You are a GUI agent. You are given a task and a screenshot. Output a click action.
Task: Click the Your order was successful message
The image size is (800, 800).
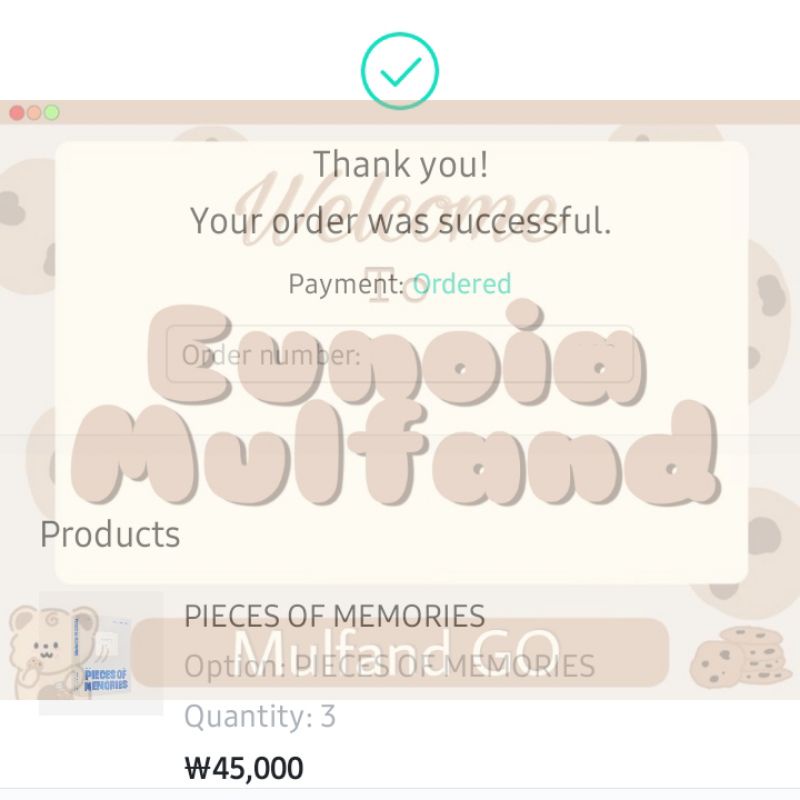tap(400, 221)
